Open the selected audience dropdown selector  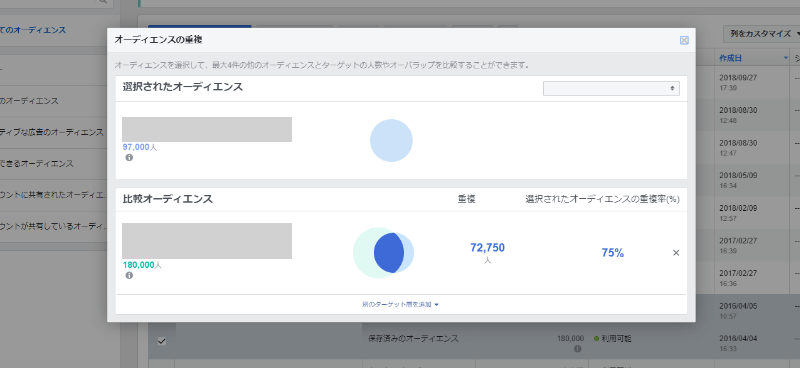click(611, 88)
